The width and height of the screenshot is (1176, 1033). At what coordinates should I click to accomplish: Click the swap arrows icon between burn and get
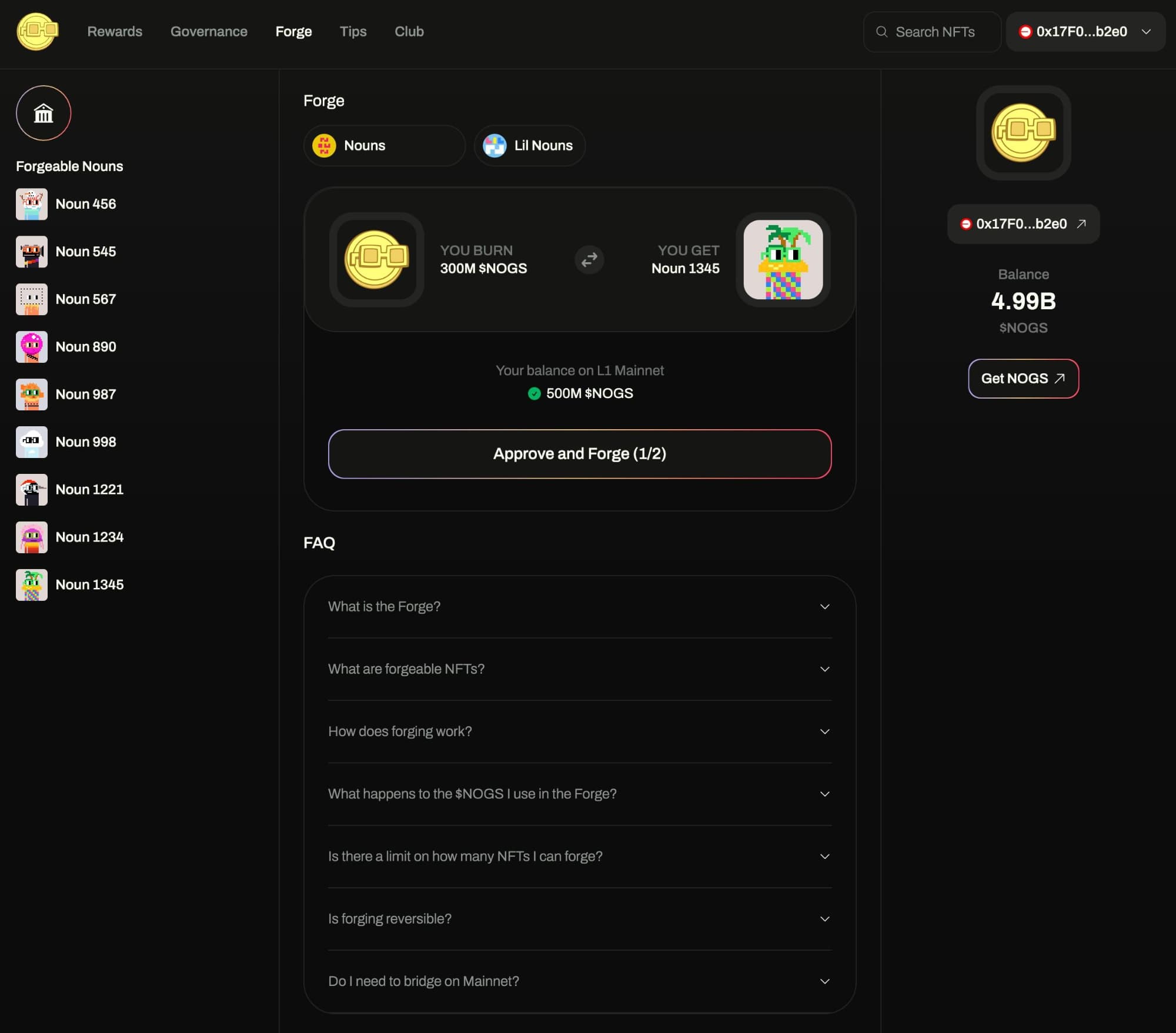point(589,259)
